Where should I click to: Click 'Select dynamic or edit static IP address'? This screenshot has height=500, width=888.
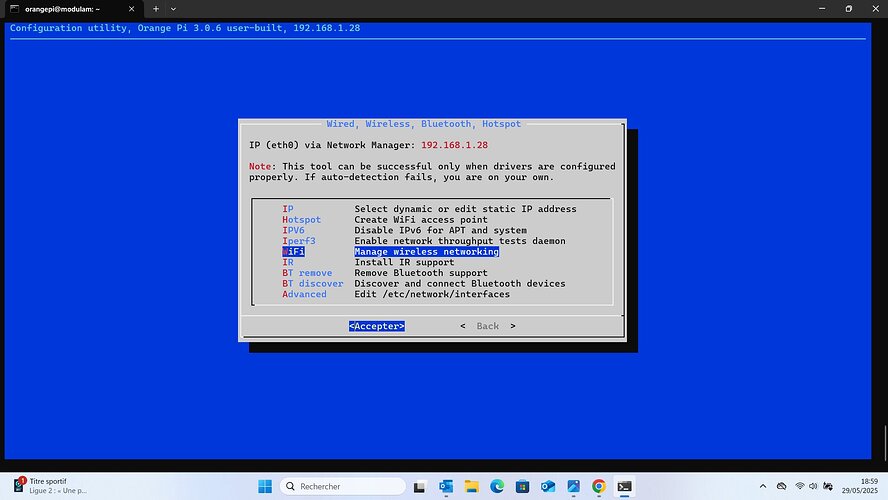[466, 209]
